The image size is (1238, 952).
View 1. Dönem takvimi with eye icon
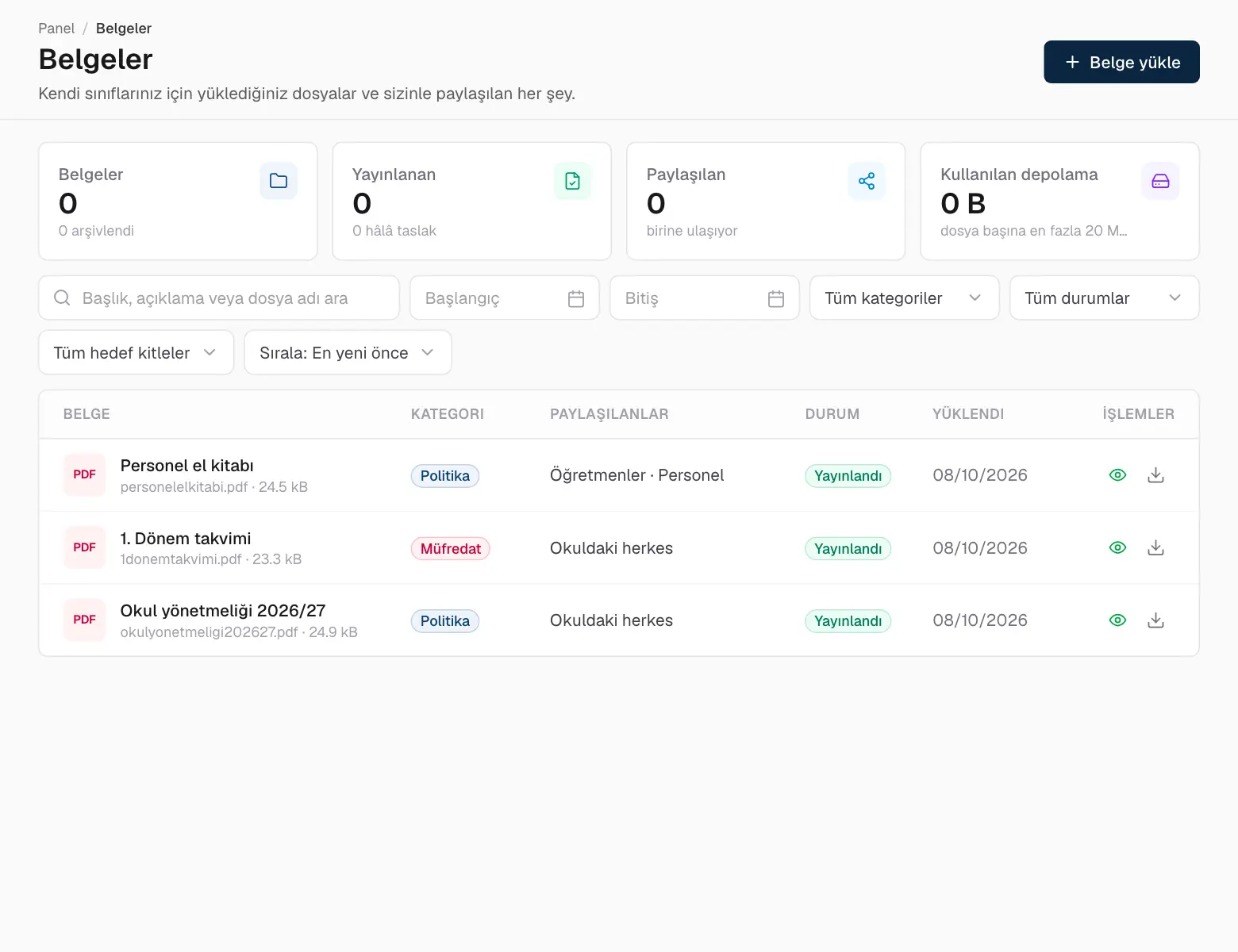coord(1117,547)
